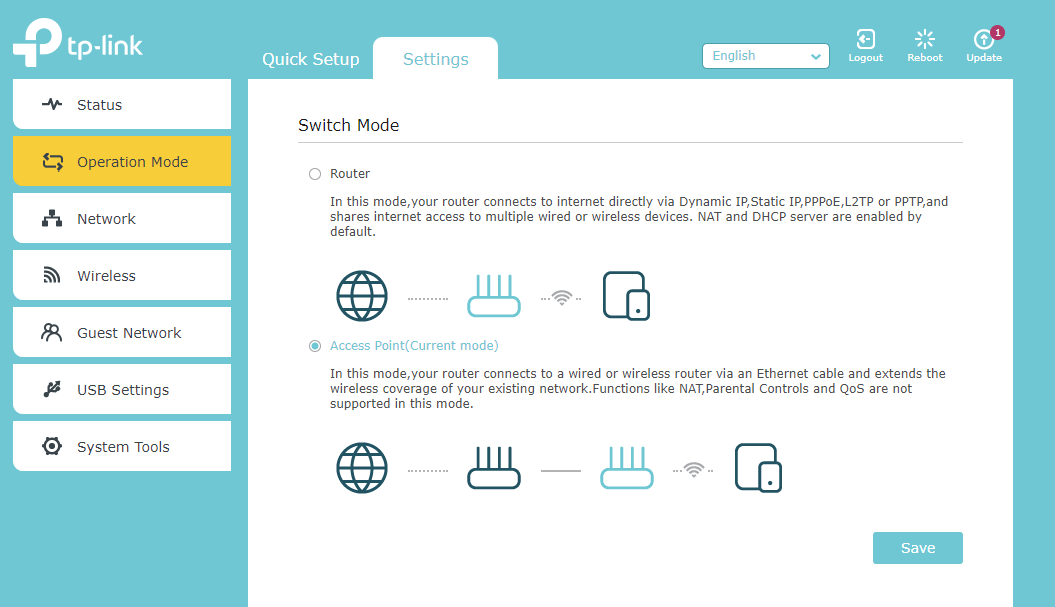Click the Router mode description paragraph

pyautogui.click(x=639, y=217)
